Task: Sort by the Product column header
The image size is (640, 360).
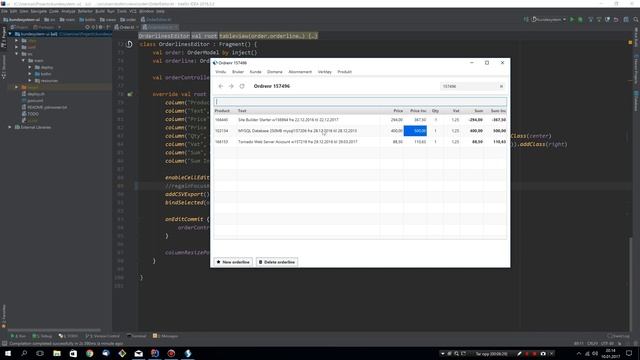Action: pos(222,111)
